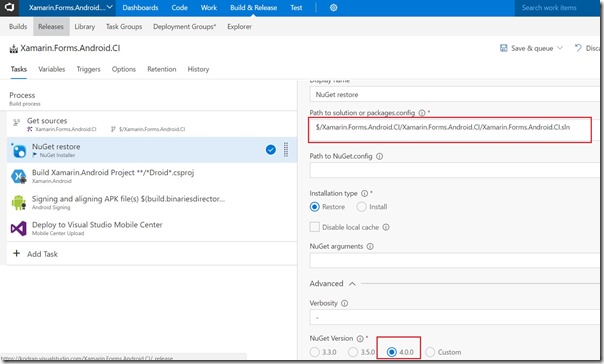Click the plus icon next to Add Task
Image resolution: width=604 pixels, height=364 pixels.
coord(17,253)
